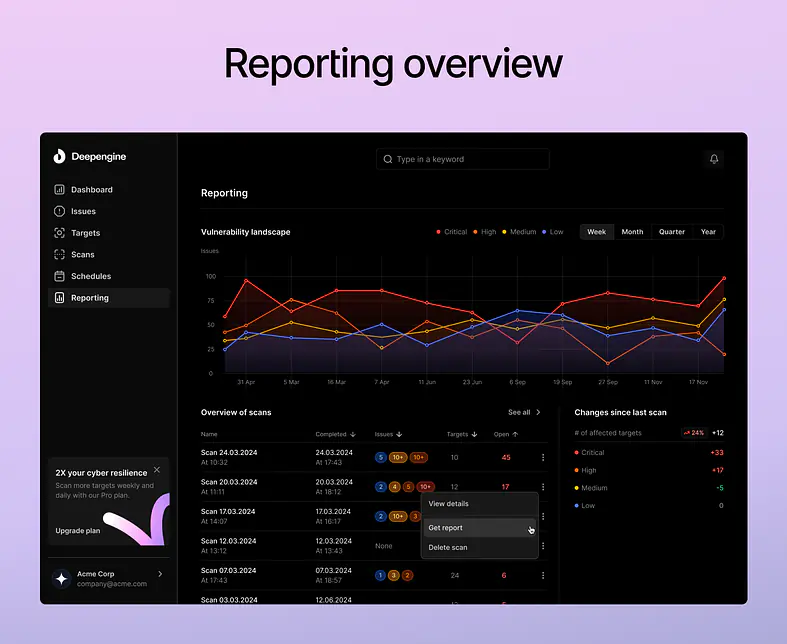
Task: Click the See all chevron arrow
Action: tap(538, 412)
